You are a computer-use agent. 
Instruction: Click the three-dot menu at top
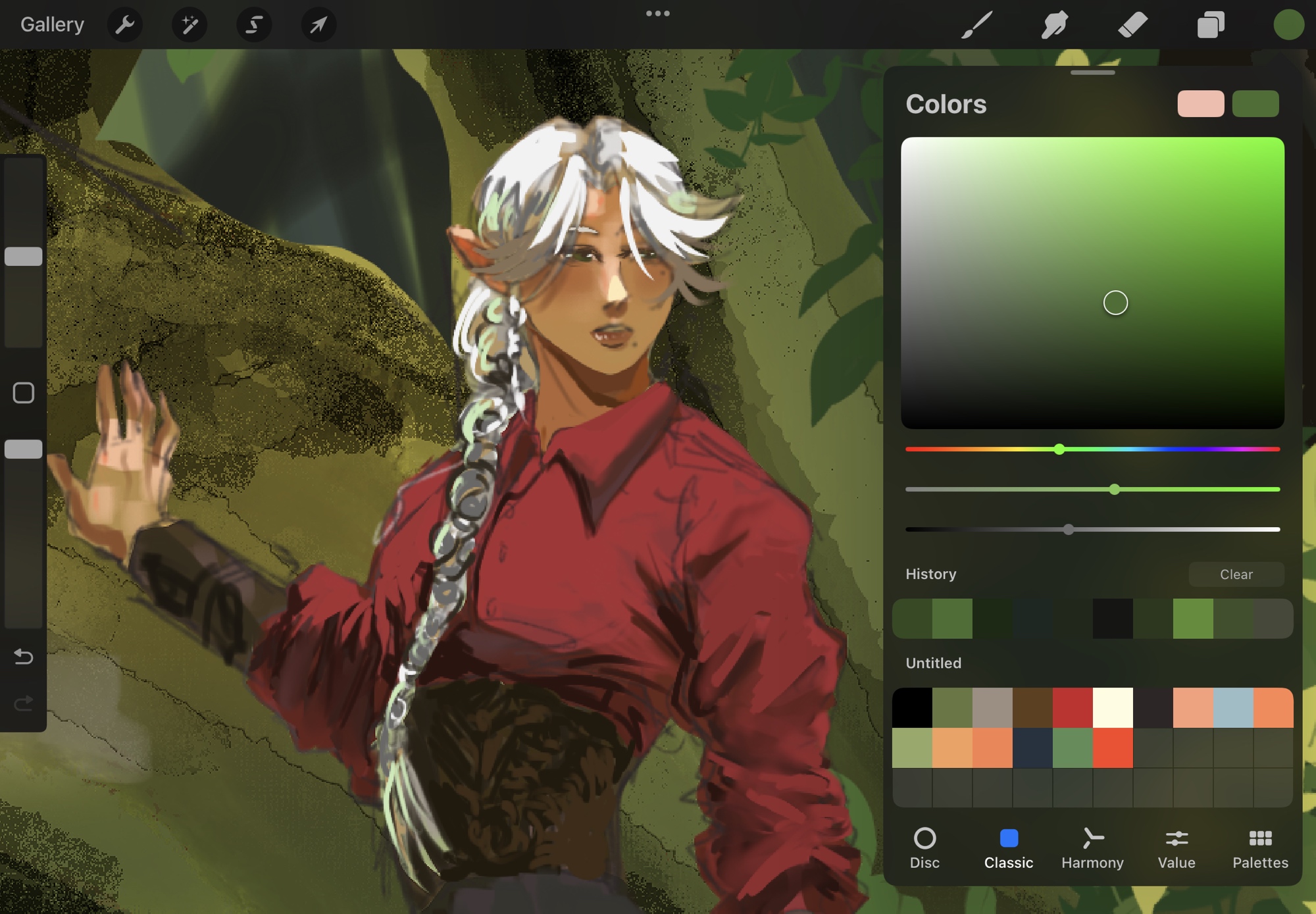[657, 13]
